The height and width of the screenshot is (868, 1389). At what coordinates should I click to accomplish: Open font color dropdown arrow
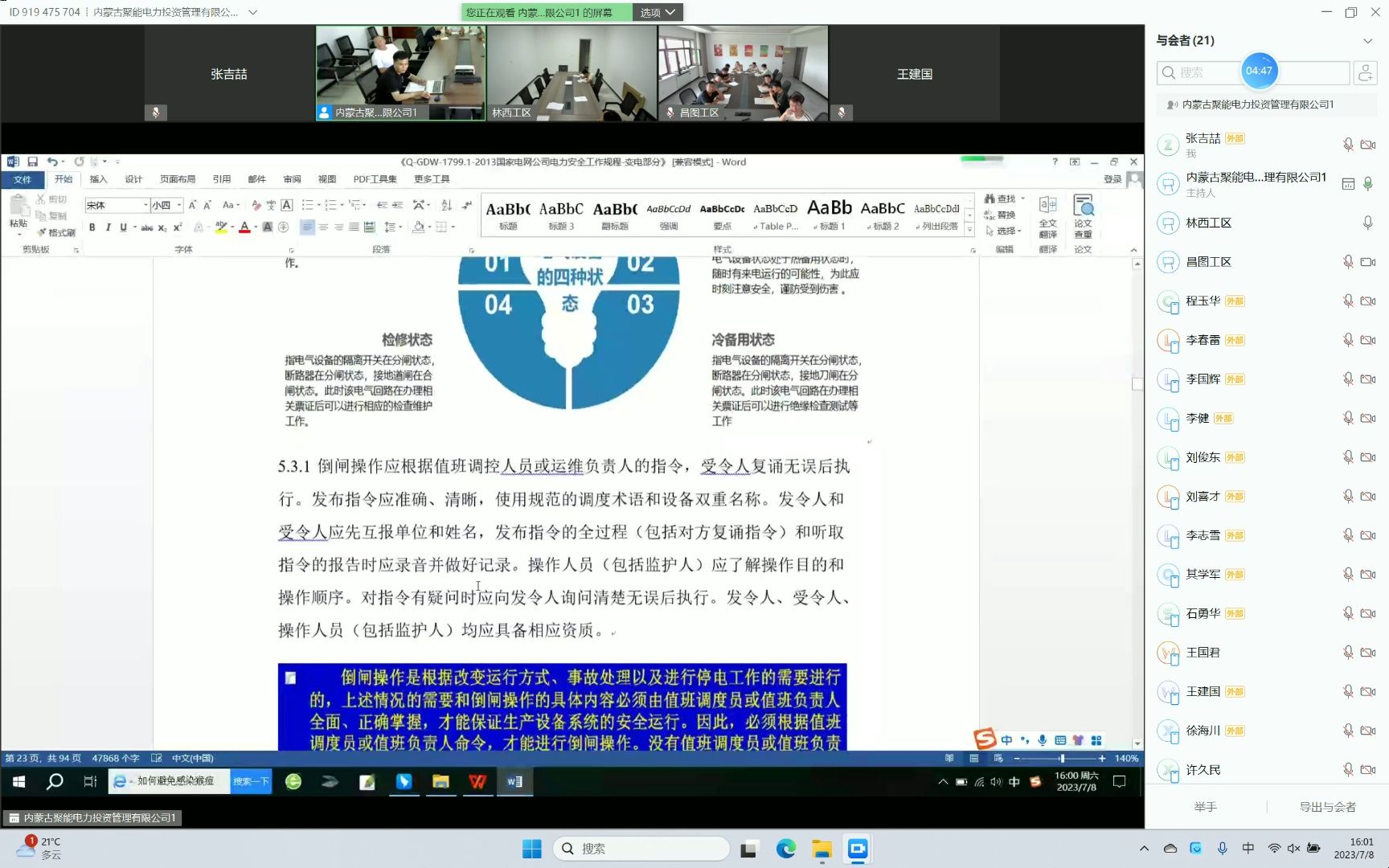point(256,227)
